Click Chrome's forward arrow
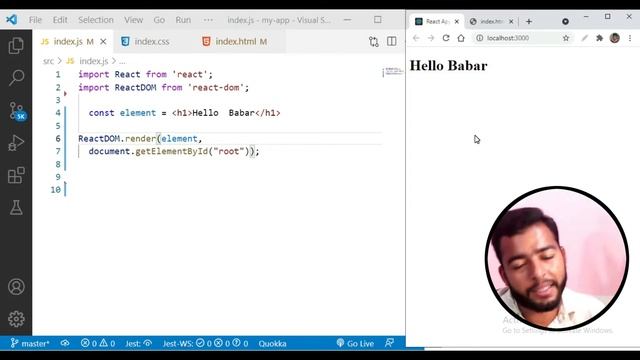640x360 pixels. 431,38
